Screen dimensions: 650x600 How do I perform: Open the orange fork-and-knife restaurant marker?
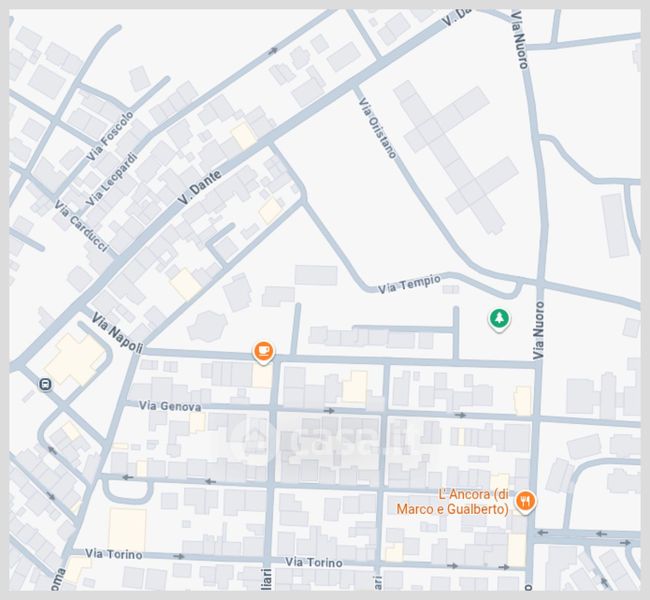527,501
